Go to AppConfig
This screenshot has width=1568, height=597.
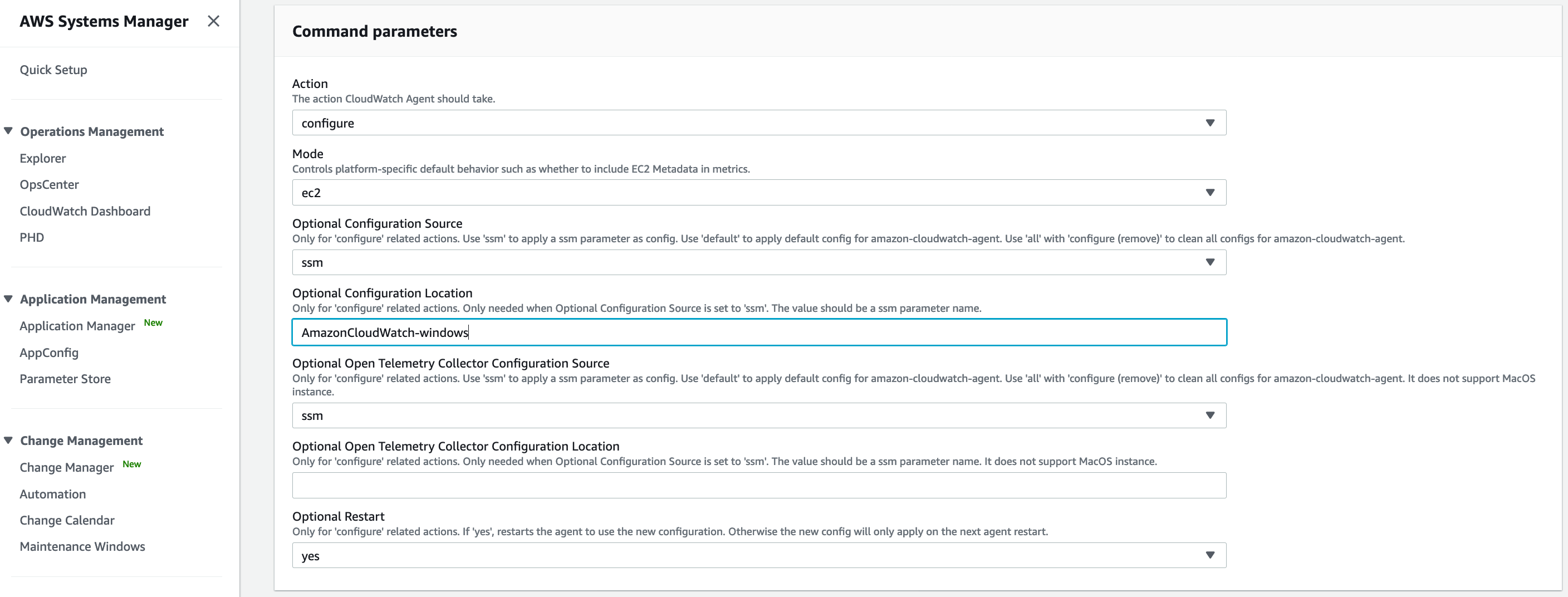tap(48, 353)
